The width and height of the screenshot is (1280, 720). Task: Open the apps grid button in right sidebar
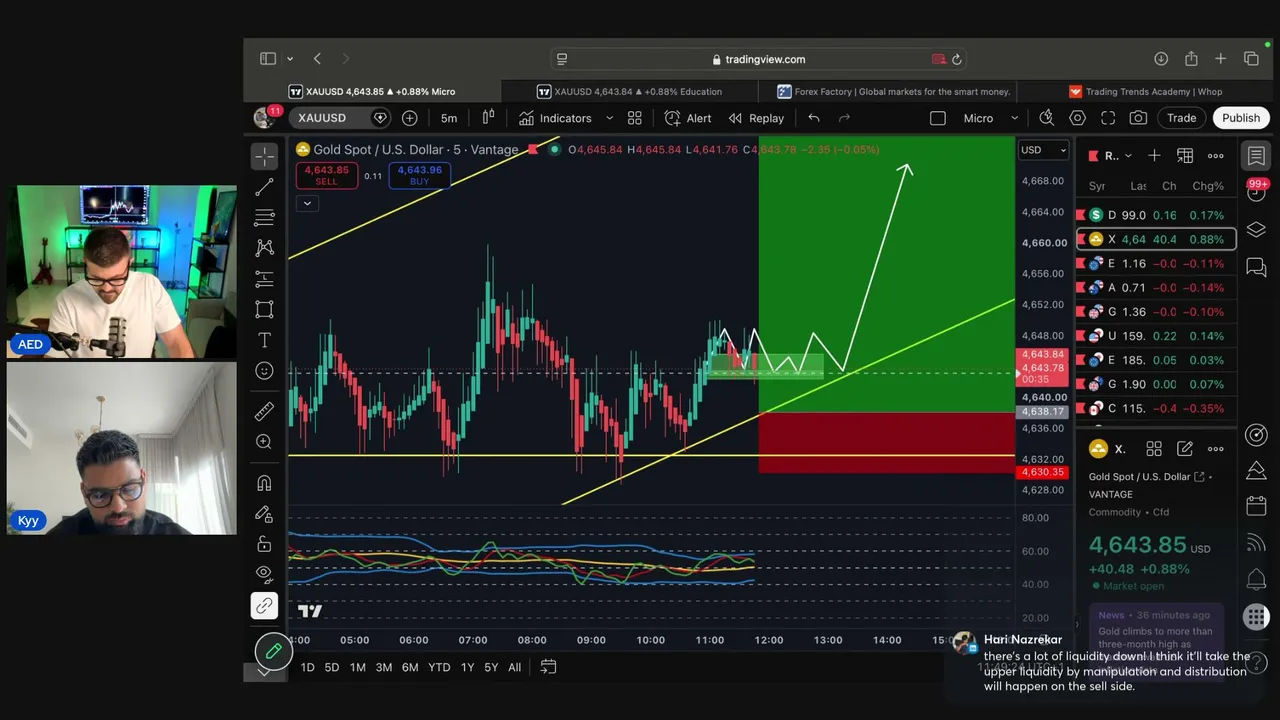click(1256, 617)
